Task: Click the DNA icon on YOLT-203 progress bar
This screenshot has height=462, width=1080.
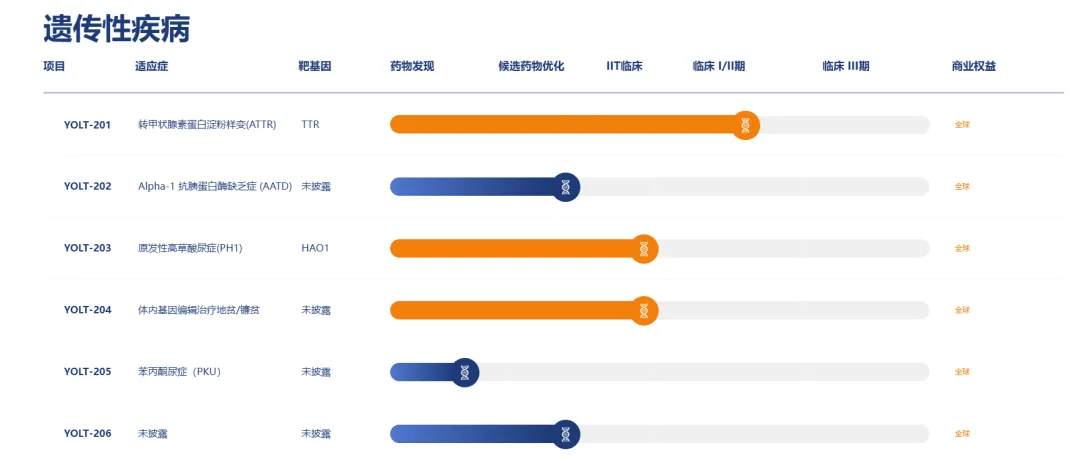Action: point(644,248)
